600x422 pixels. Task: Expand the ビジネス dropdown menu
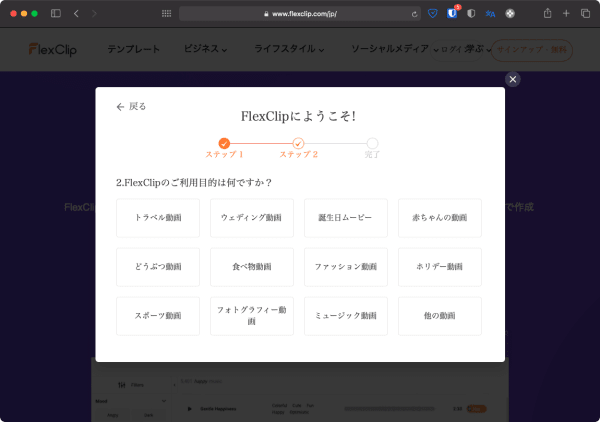pyautogui.click(x=205, y=49)
